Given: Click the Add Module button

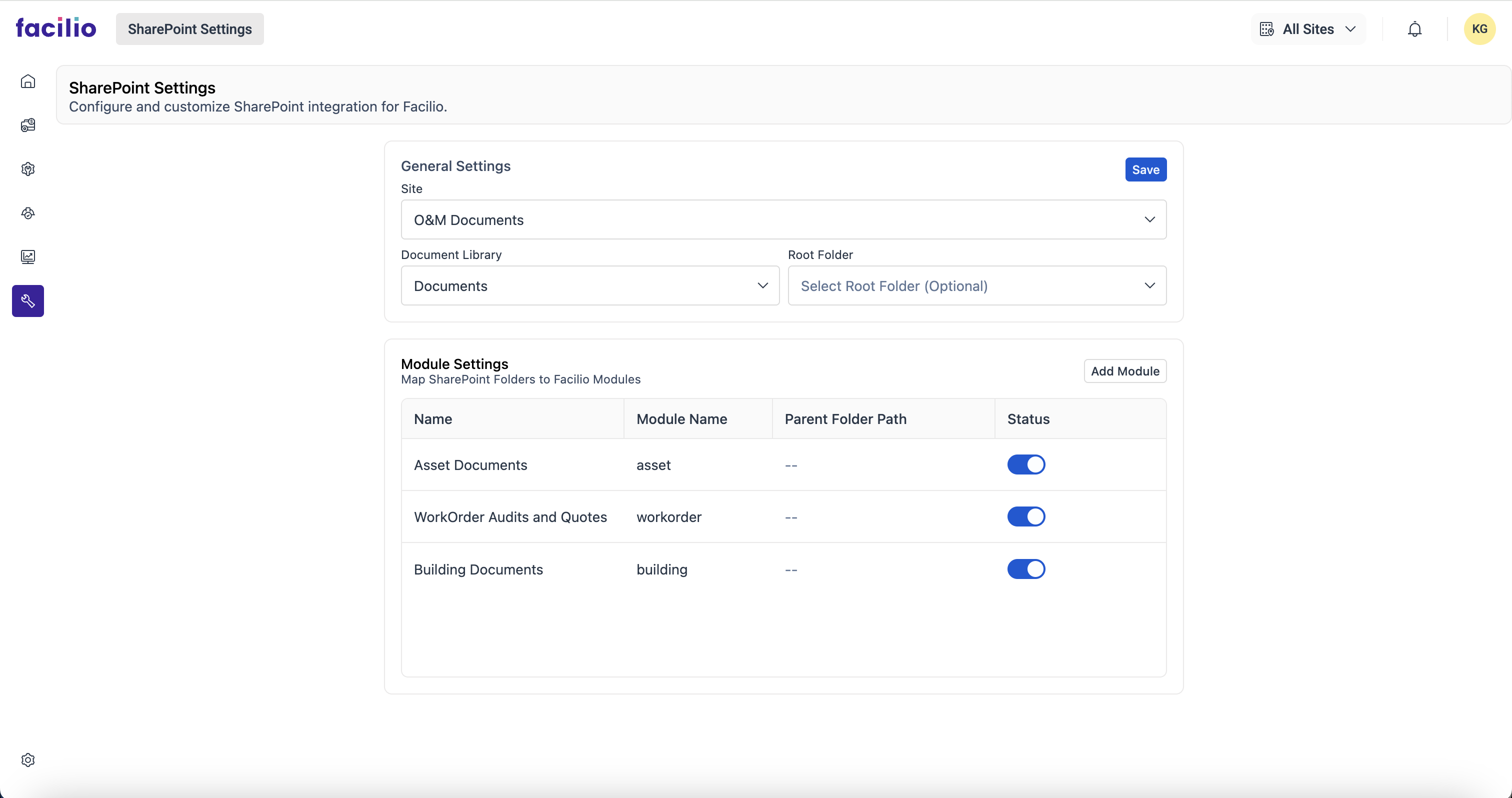Looking at the screenshot, I should [1124, 371].
